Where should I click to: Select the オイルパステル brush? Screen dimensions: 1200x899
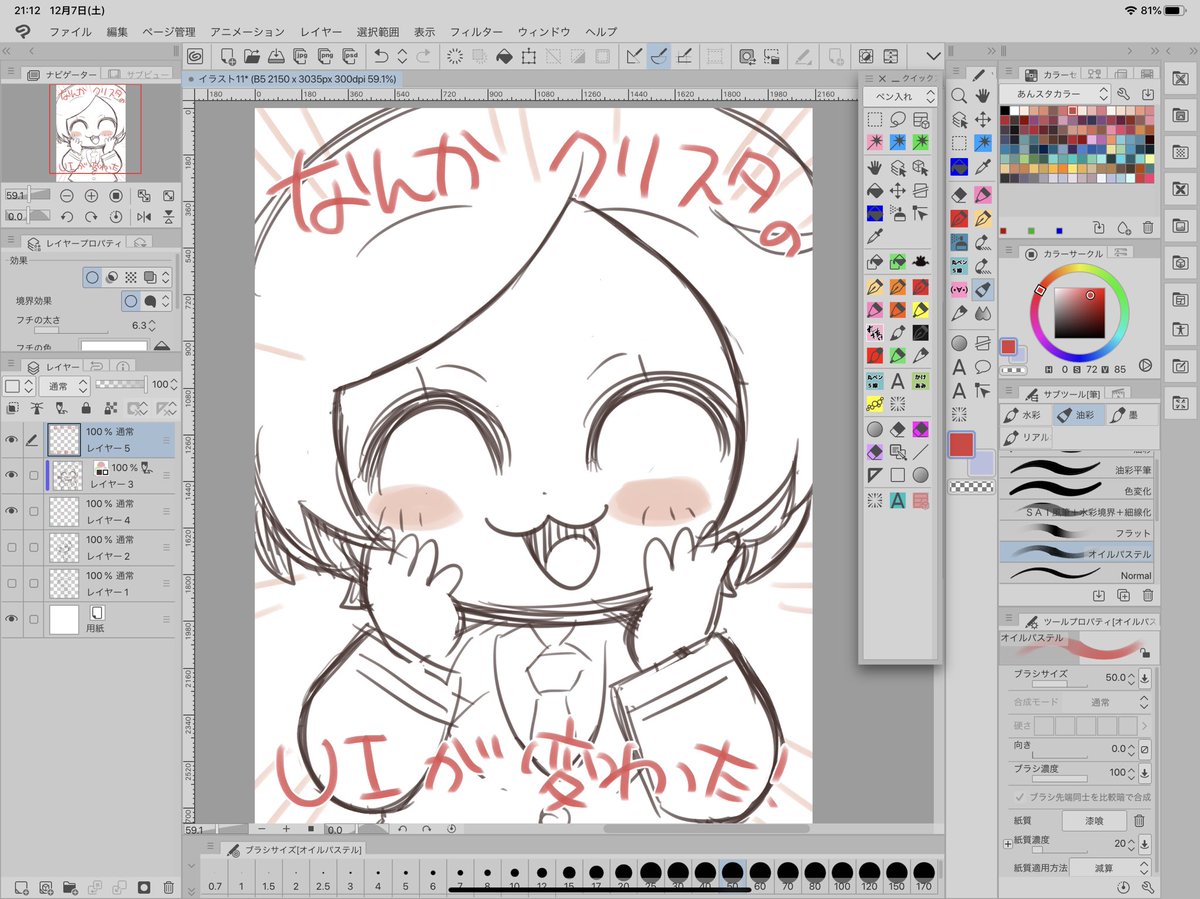(1078, 553)
